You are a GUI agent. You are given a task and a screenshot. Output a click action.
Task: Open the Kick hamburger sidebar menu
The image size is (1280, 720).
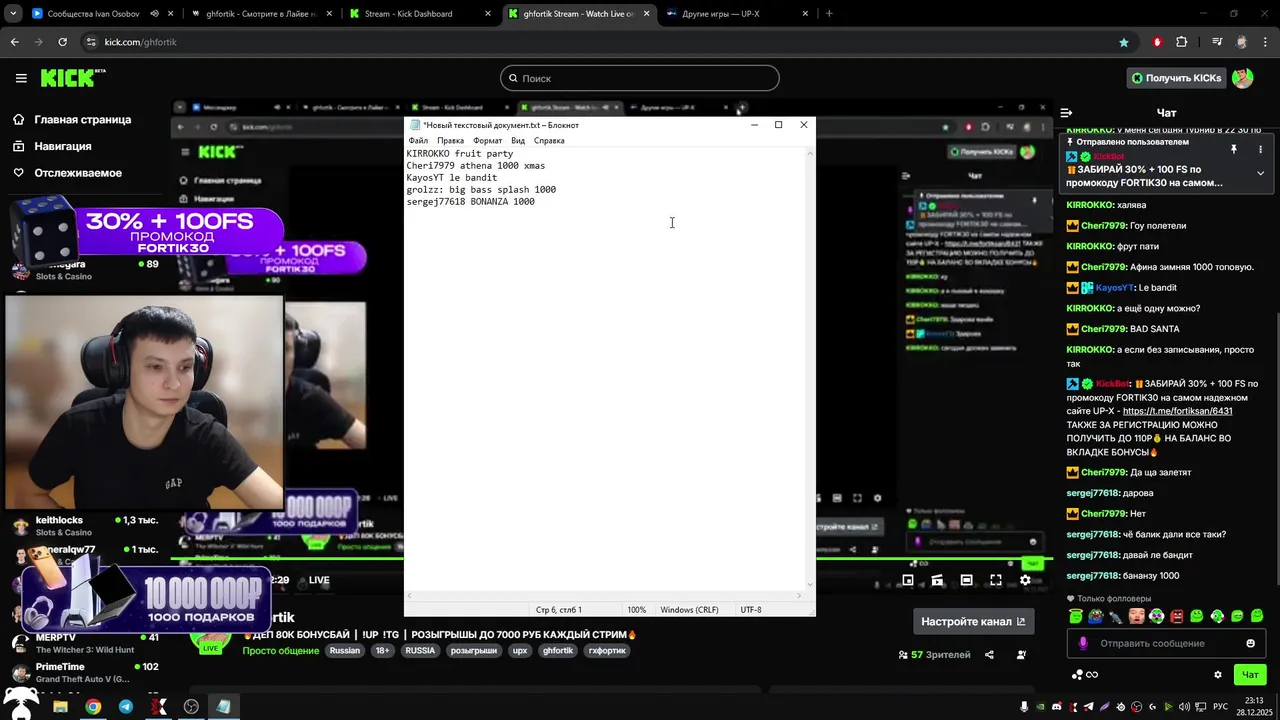click(21, 78)
